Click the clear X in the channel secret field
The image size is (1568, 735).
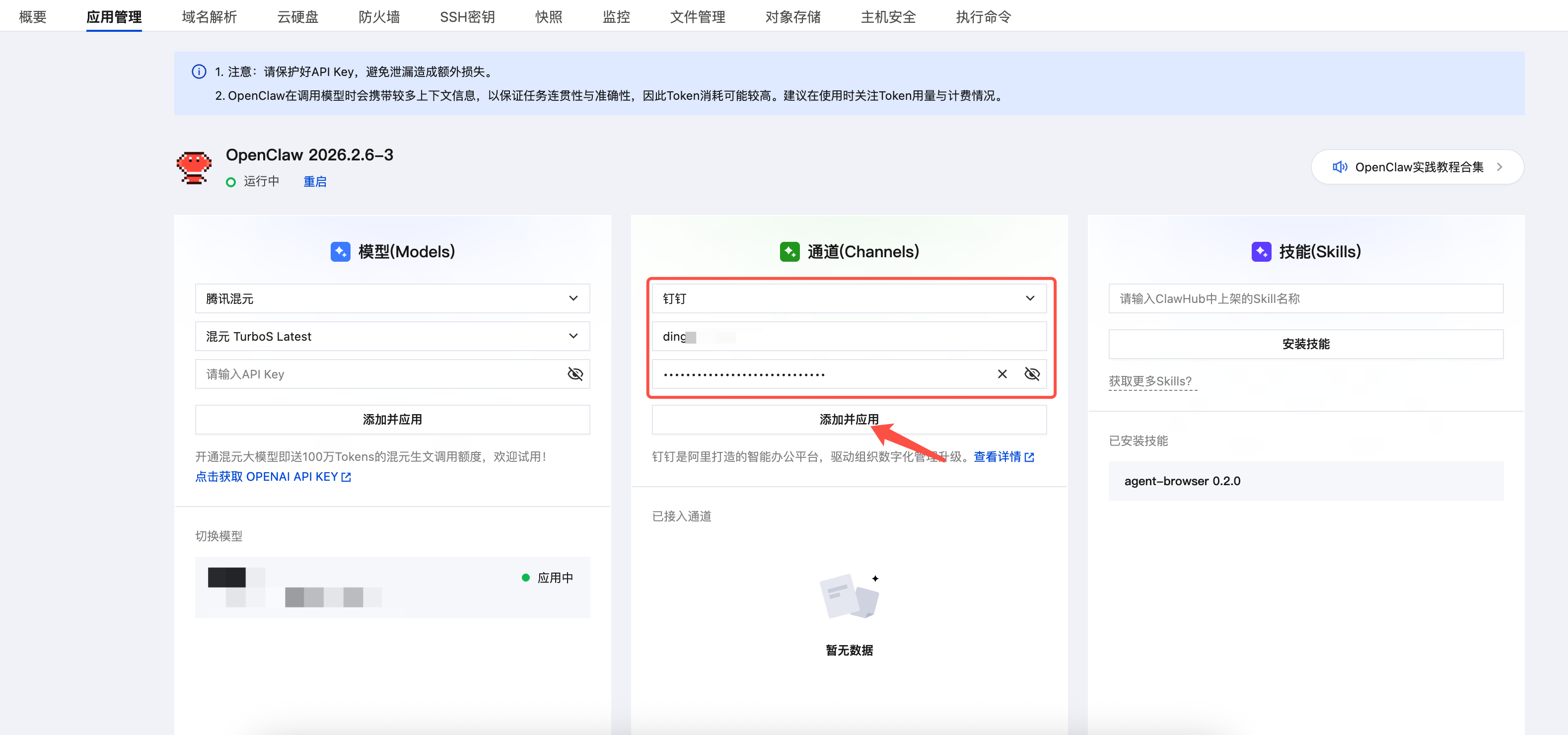point(1002,374)
